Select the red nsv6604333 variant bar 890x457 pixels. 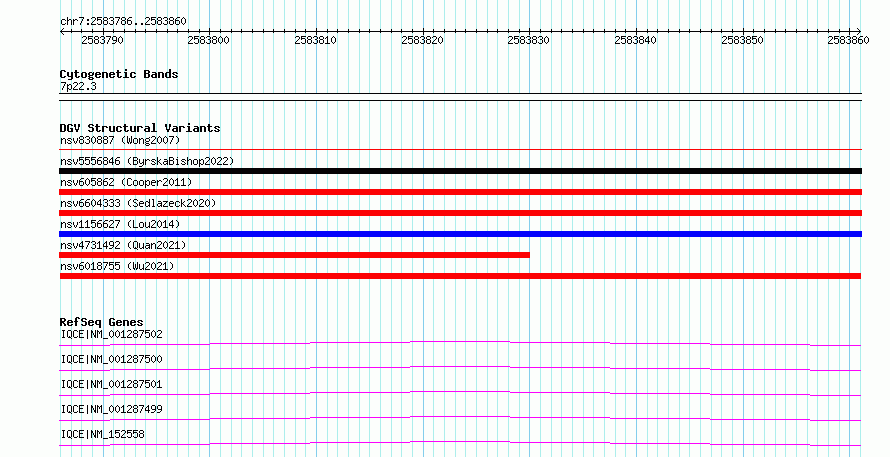(x=460, y=213)
